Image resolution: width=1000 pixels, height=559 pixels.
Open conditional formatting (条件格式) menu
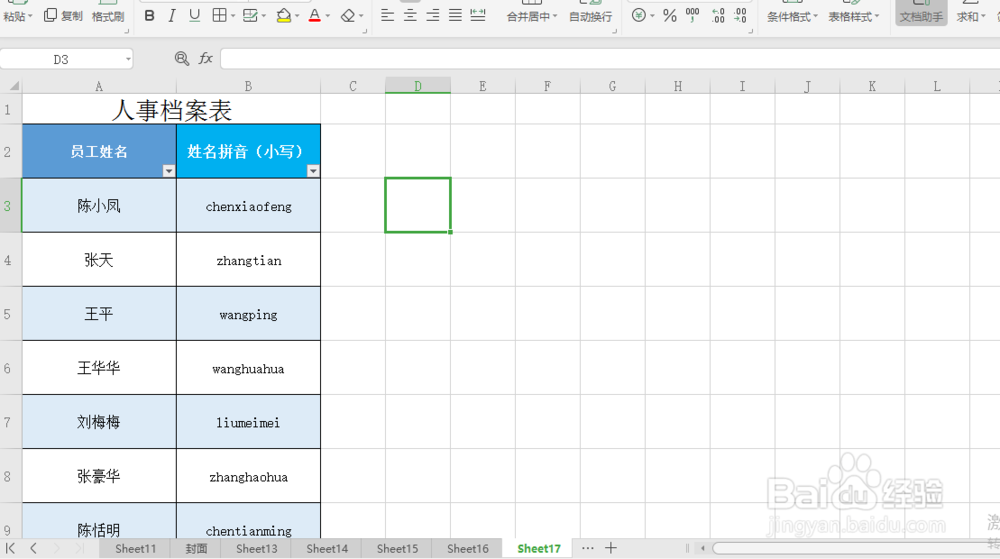(x=792, y=17)
